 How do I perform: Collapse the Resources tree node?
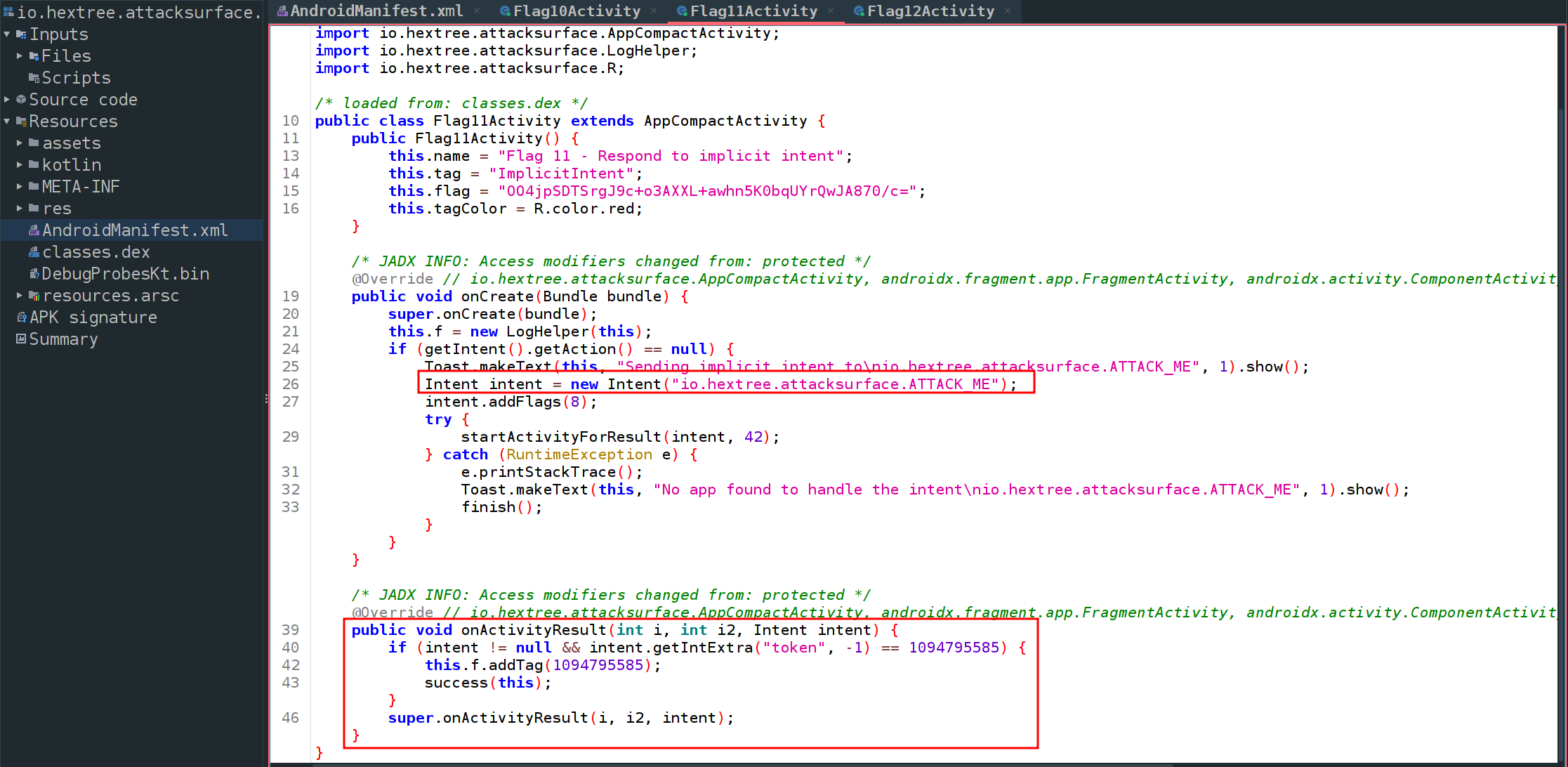coord(7,121)
